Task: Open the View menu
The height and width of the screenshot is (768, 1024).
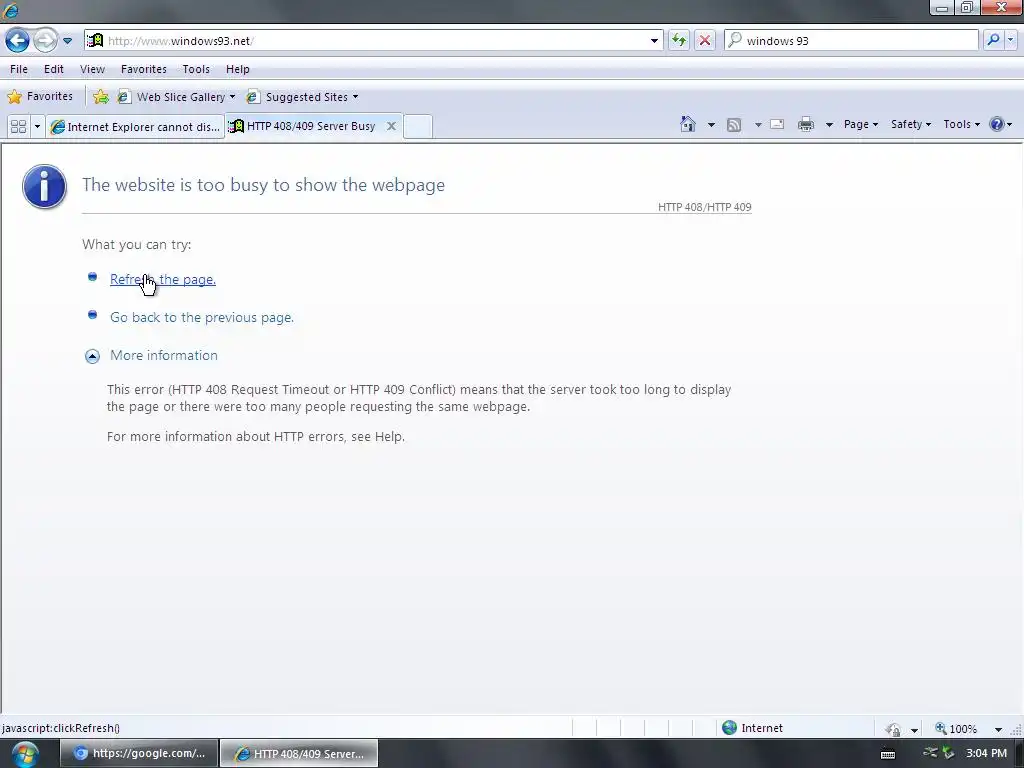Action: point(92,69)
